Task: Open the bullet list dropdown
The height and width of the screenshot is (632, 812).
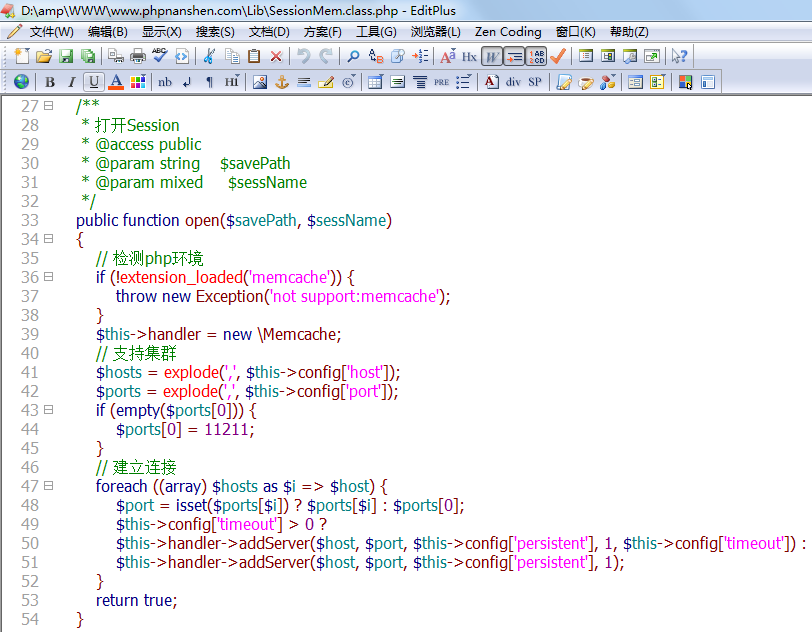Action: [x=463, y=82]
